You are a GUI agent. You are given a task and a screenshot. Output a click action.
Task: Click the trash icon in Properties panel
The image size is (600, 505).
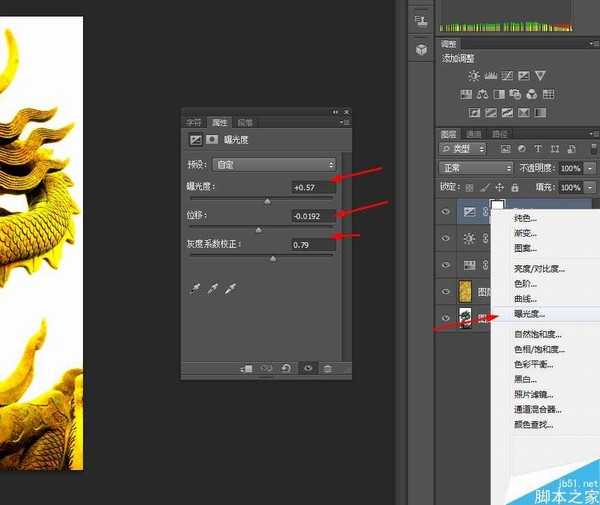[x=327, y=368]
